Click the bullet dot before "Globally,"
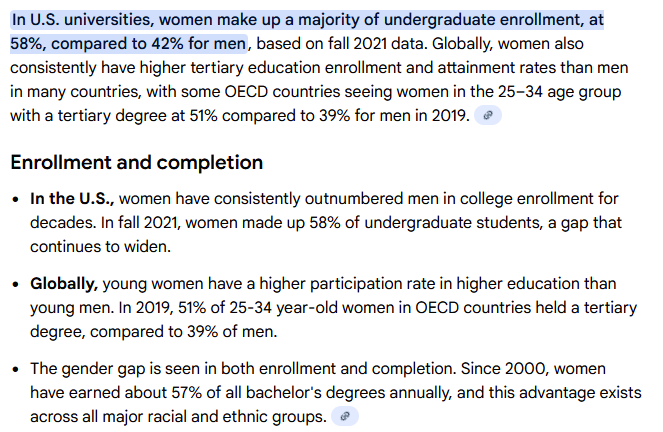 point(15,285)
